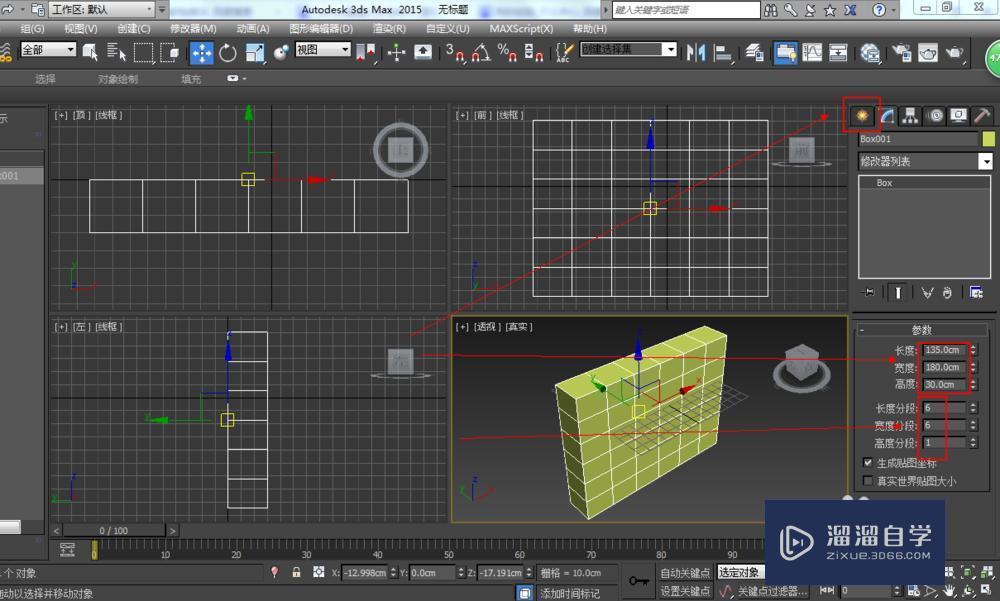The height and width of the screenshot is (601, 1000).
Task: Toggle Pin Stack icon
Action: [x=868, y=293]
